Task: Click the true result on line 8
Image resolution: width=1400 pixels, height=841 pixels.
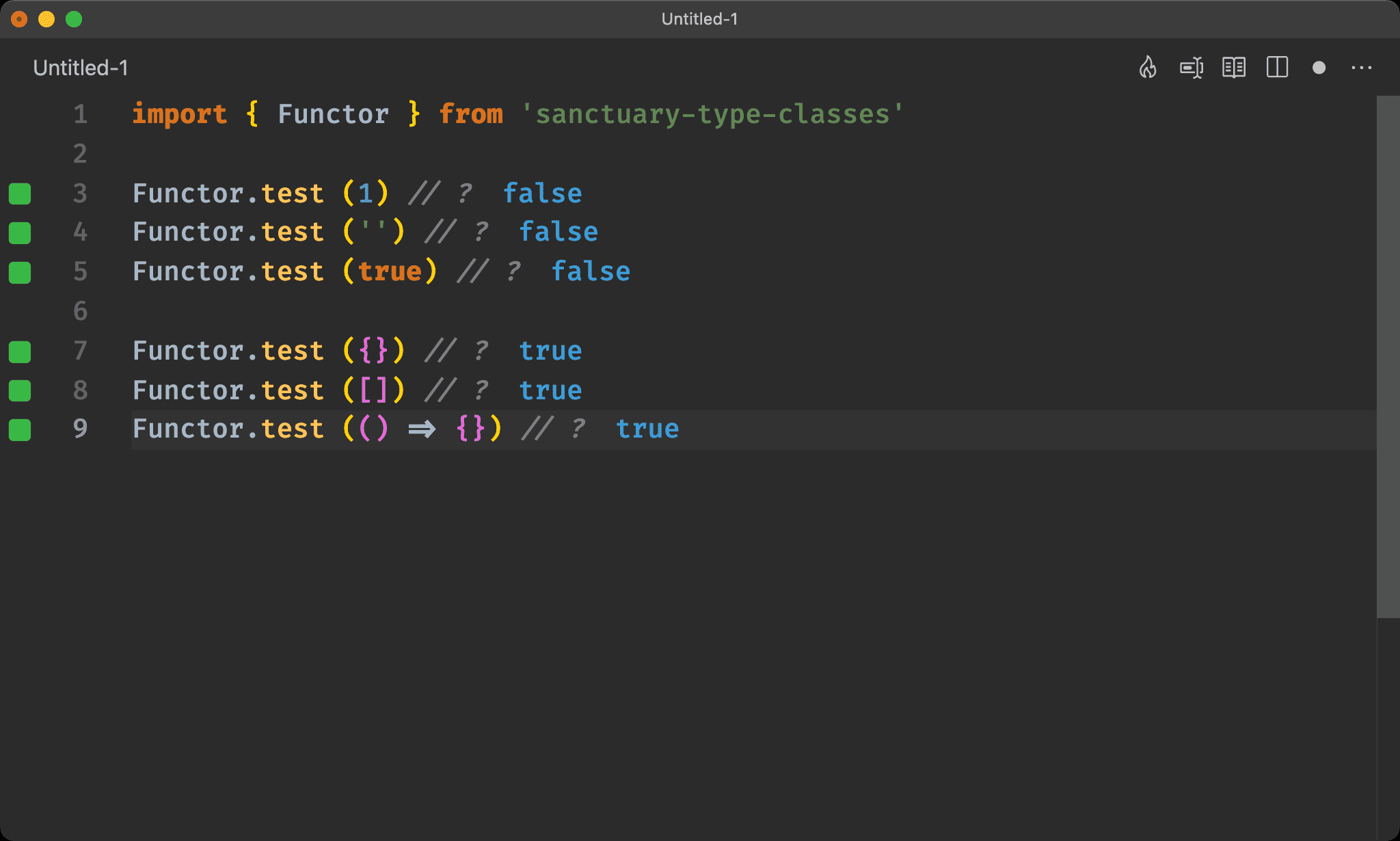Action: [551, 390]
